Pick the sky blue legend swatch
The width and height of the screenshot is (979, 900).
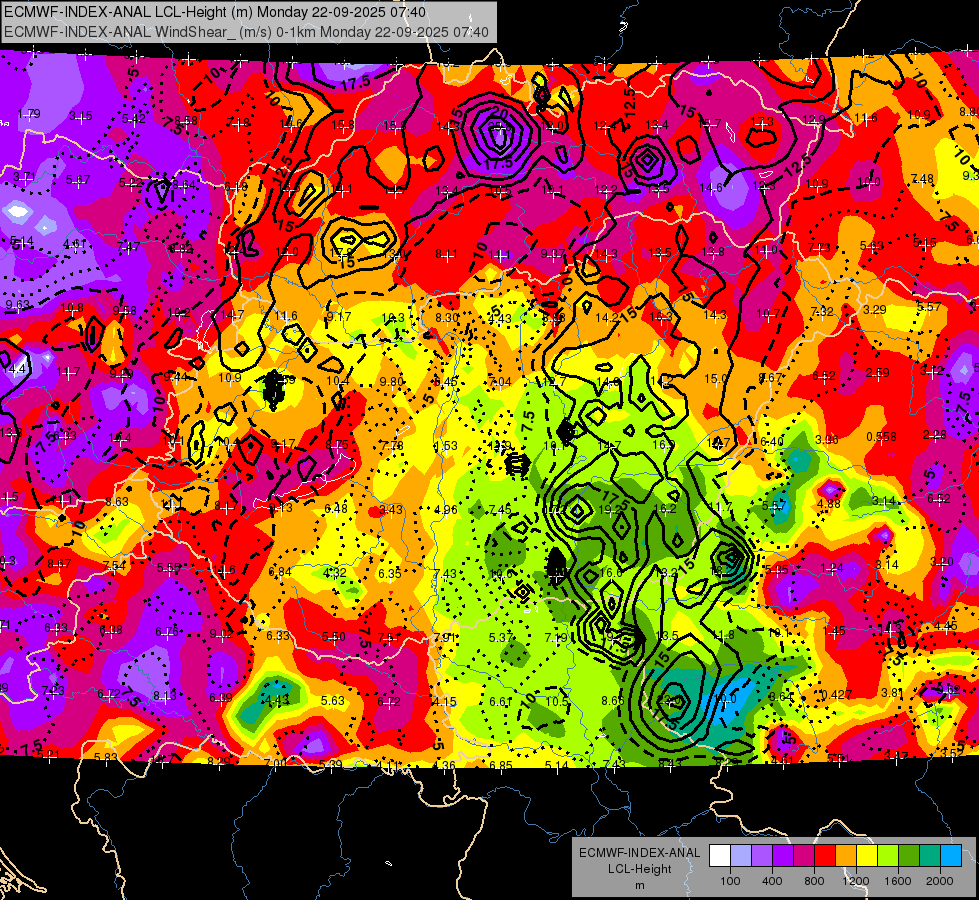pos(951,856)
